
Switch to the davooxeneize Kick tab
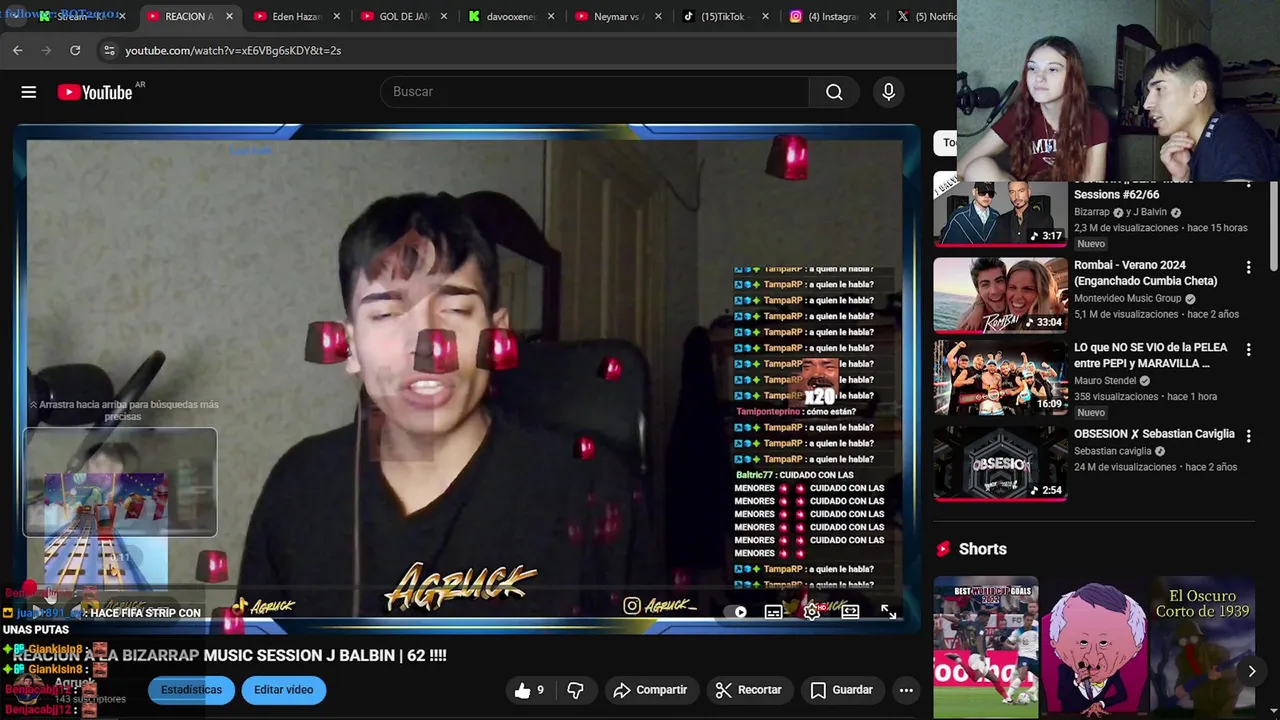click(x=511, y=16)
